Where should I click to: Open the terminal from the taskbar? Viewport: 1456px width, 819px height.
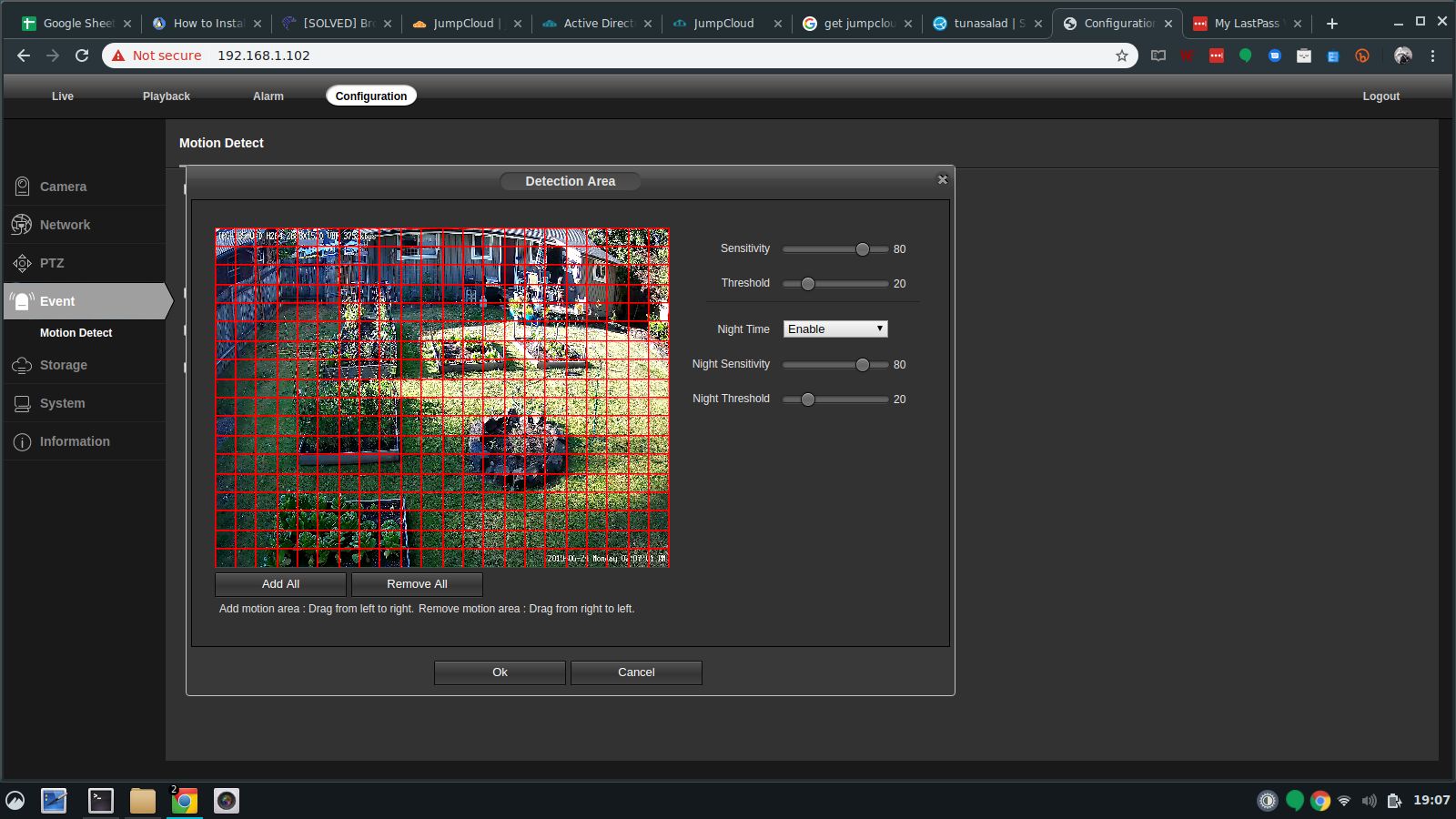coord(100,801)
